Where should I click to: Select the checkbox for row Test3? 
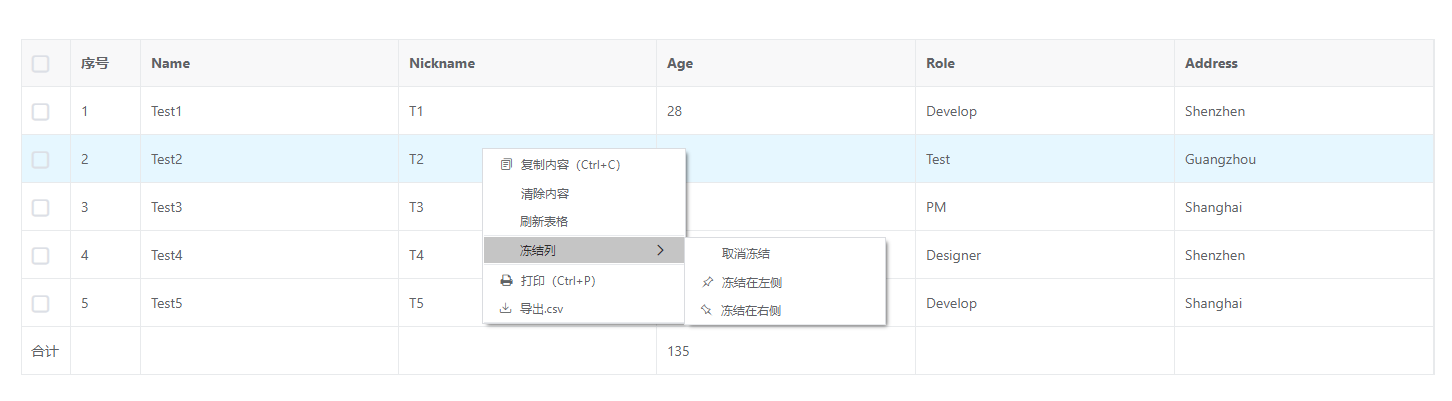[x=40, y=208]
